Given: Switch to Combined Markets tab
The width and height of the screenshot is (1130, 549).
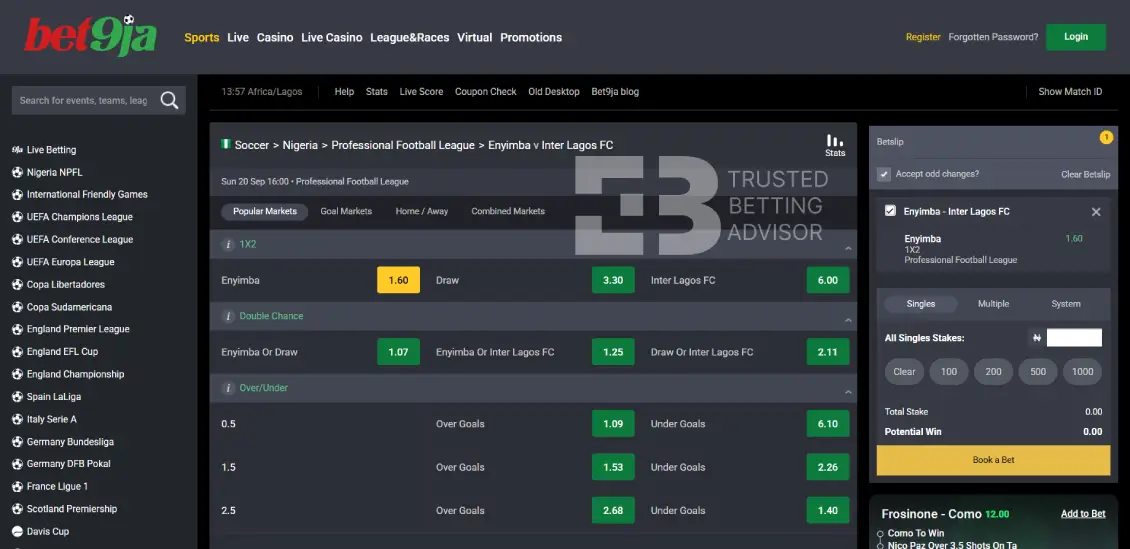Looking at the screenshot, I should point(508,211).
